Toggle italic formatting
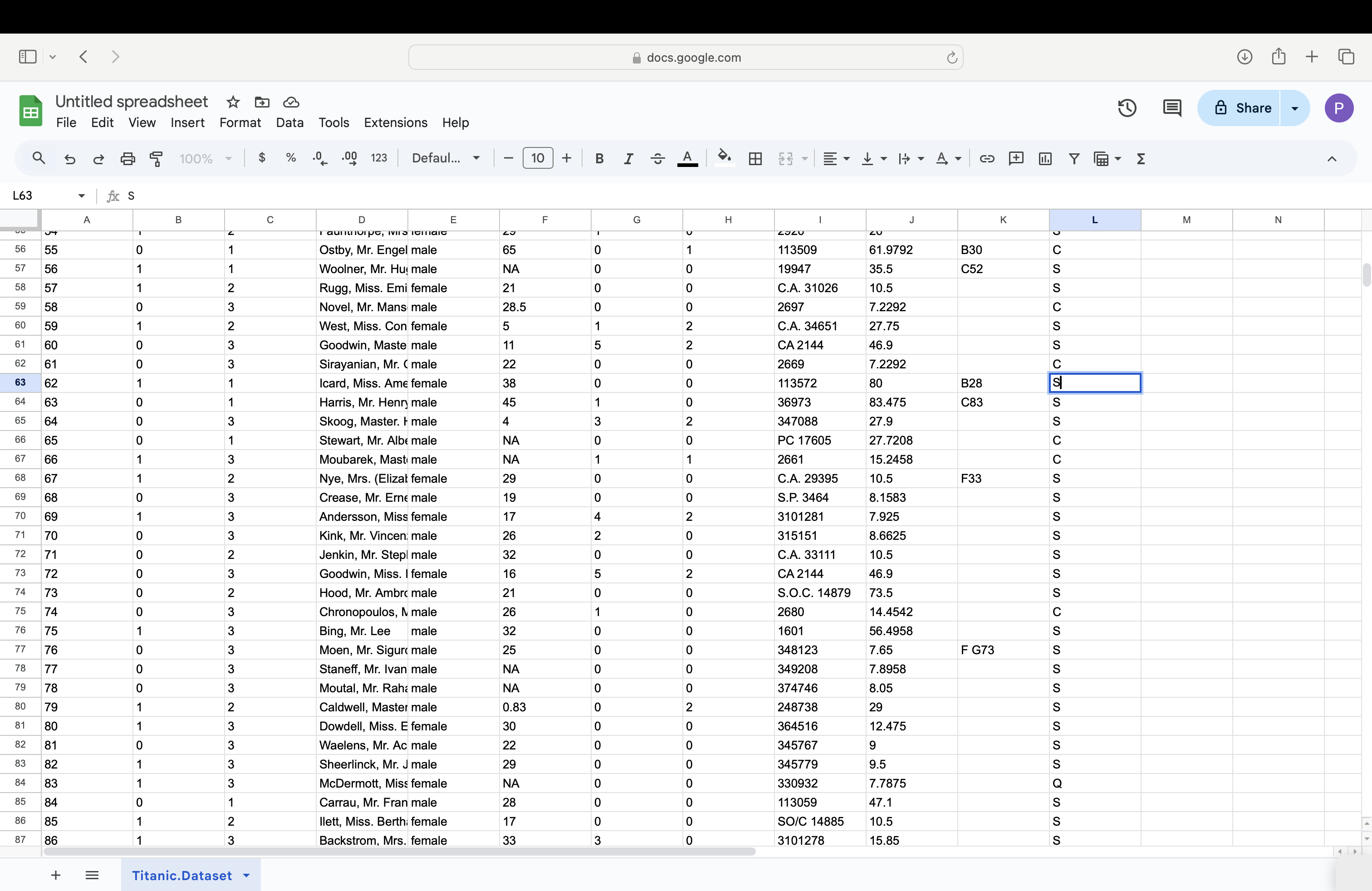 (x=628, y=158)
